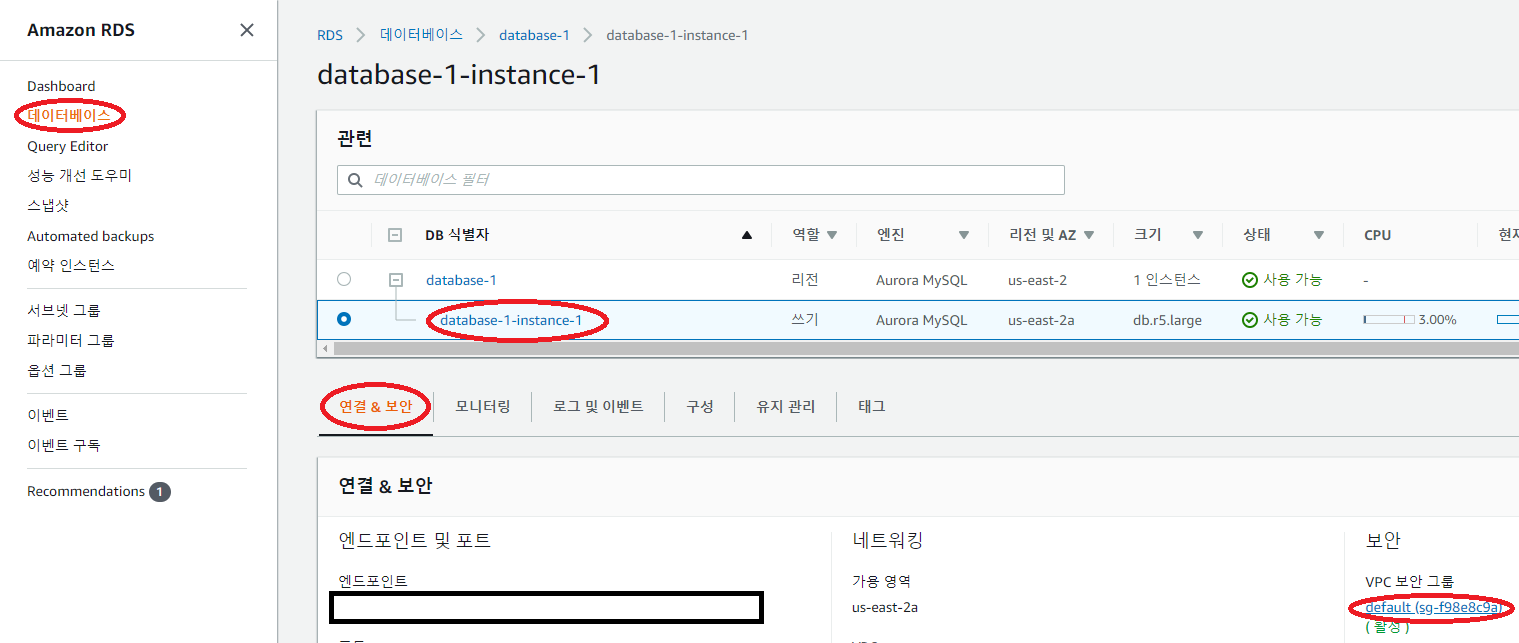Switch to the 로그 및 이벤트 tab

[x=598, y=406]
